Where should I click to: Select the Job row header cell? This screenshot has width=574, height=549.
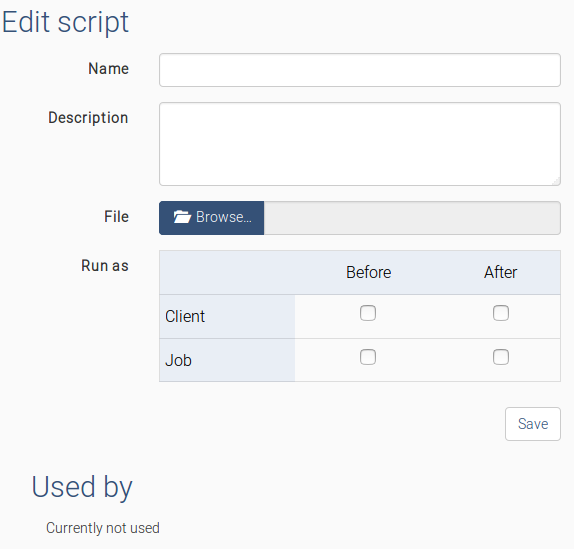tap(227, 360)
